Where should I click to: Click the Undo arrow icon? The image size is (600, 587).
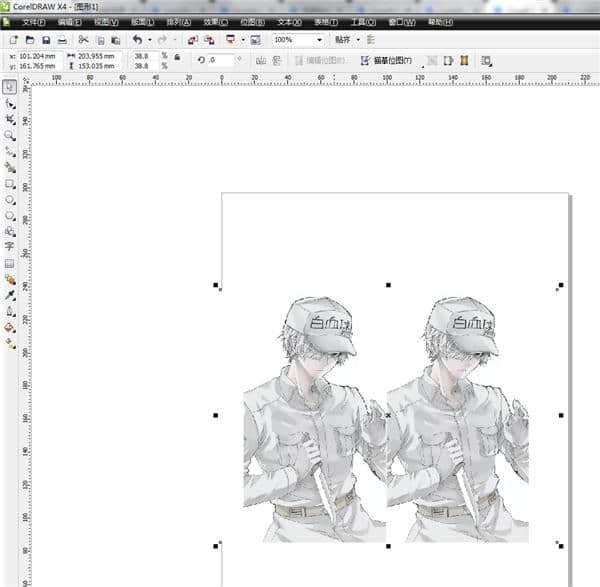pos(137,40)
